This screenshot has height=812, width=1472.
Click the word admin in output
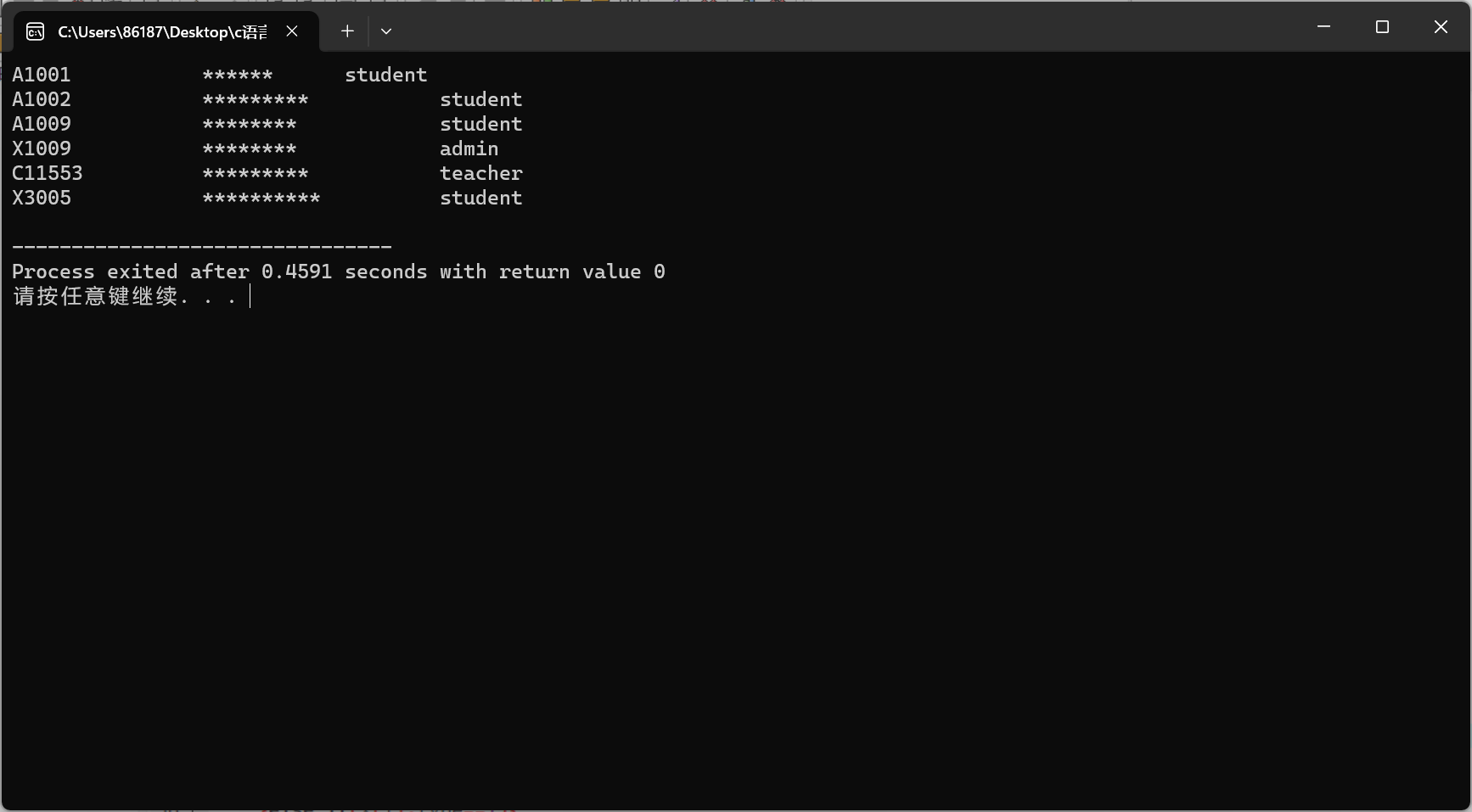coord(469,148)
